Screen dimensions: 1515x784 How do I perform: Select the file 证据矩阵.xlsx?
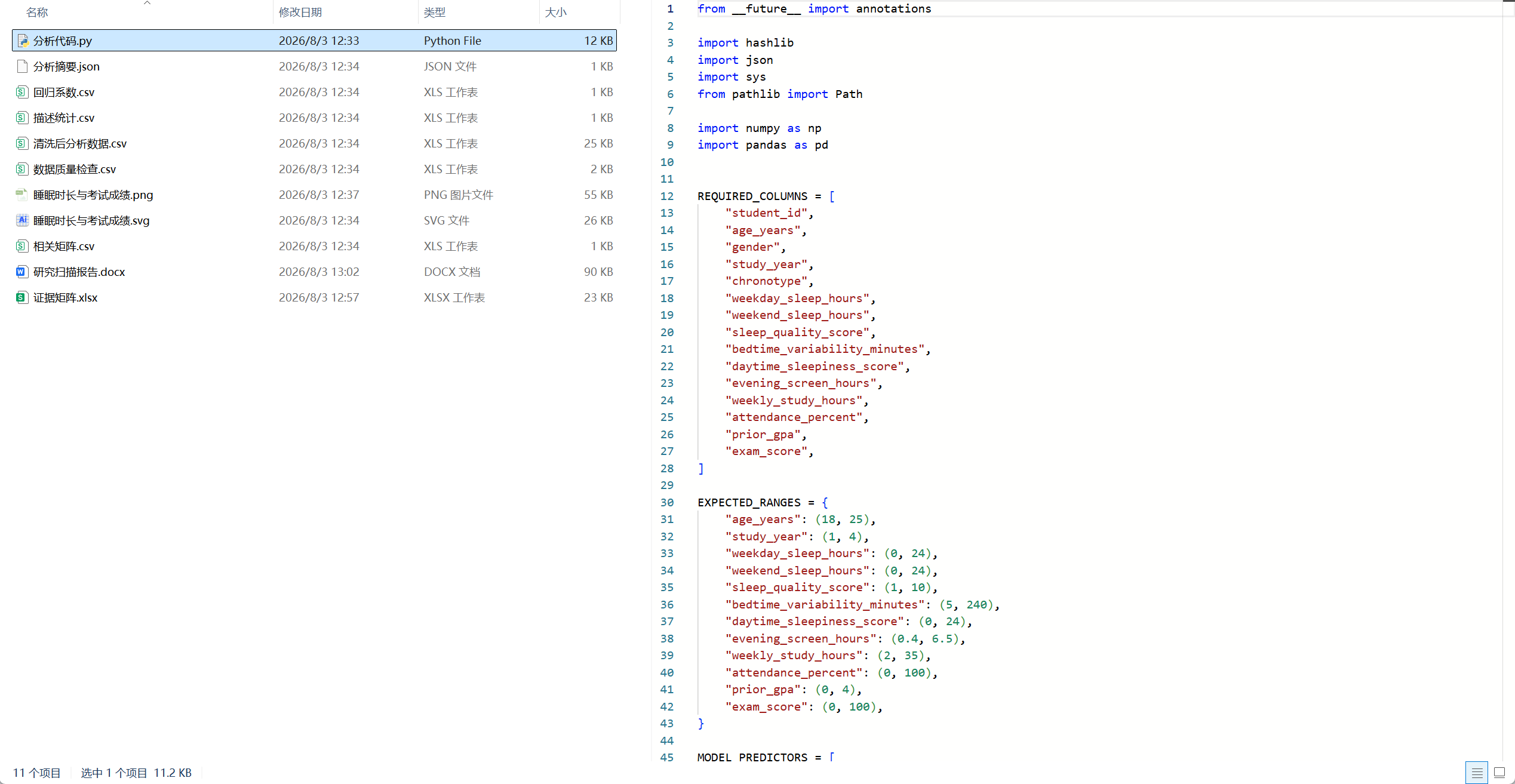coord(314,297)
